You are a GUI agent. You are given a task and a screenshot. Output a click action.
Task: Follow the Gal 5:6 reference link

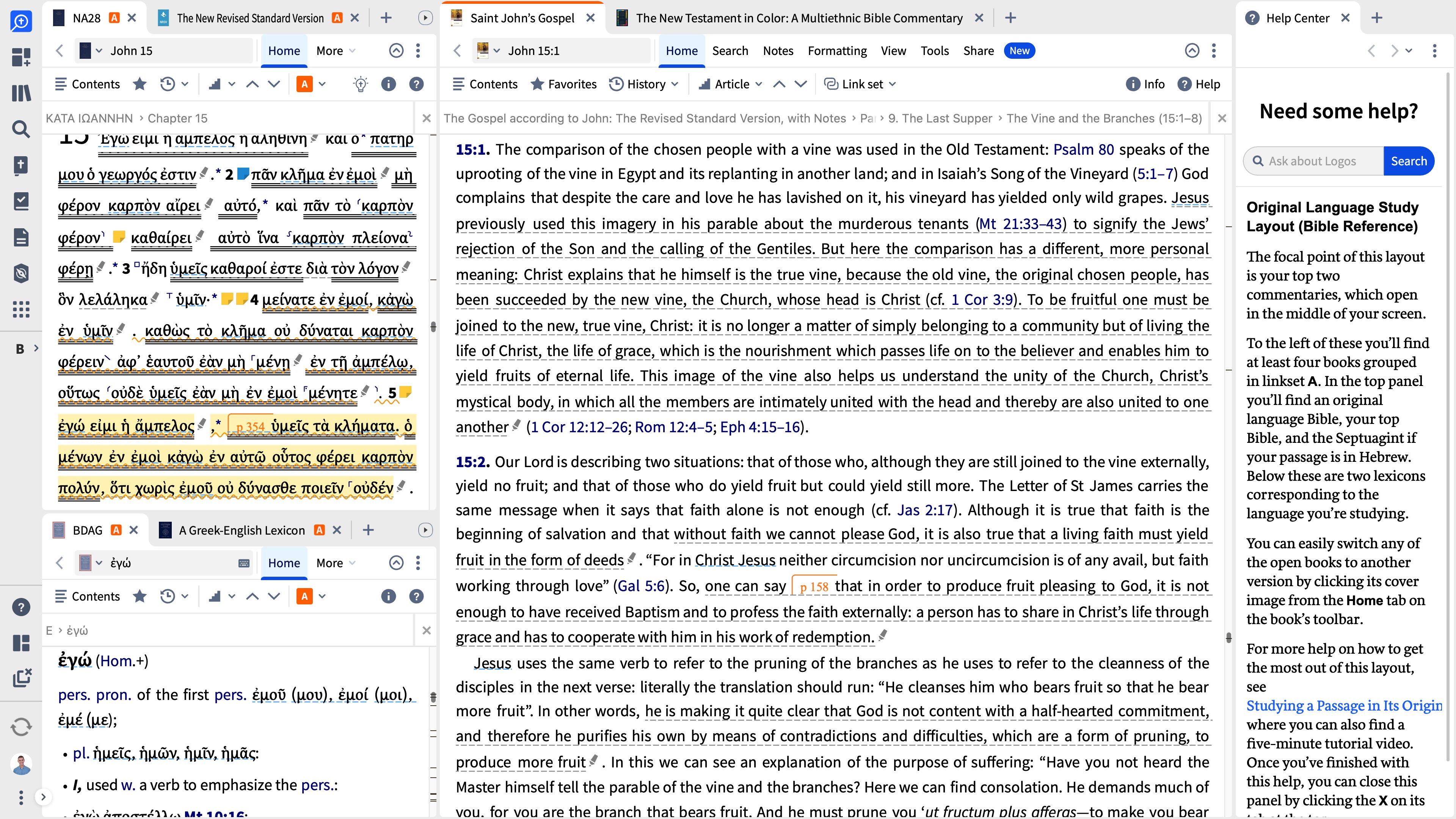(x=641, y=585)
